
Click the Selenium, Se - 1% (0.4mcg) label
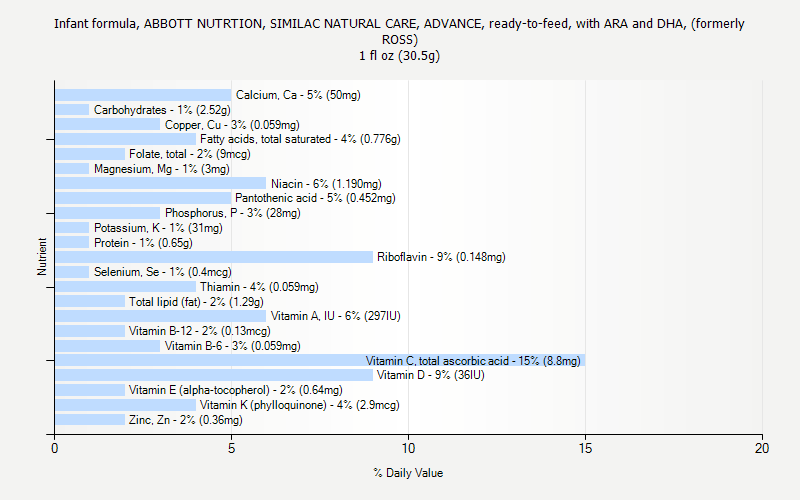pyautogui.click(x=163, y=272)
